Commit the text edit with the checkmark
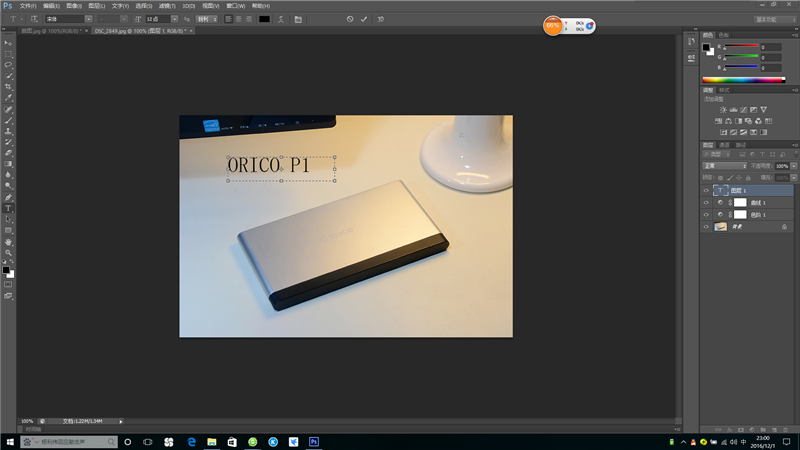The image size is (800, 450). click(364, 19)
